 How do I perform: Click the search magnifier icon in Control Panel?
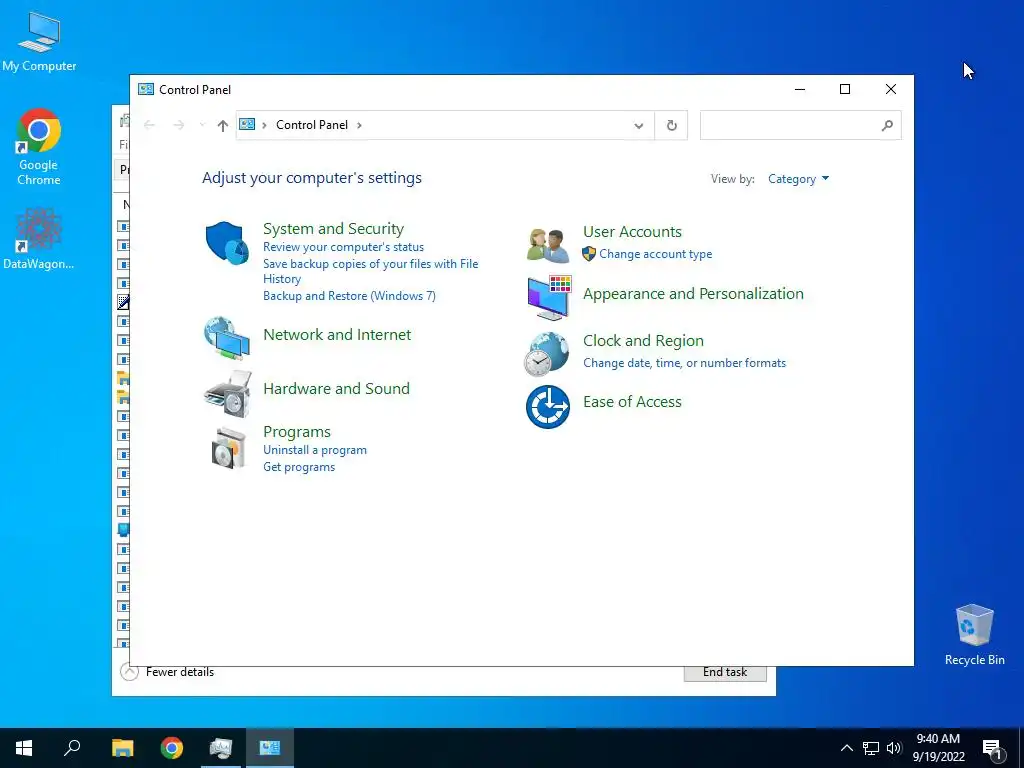pyautogui.click(x=887, y=125)
